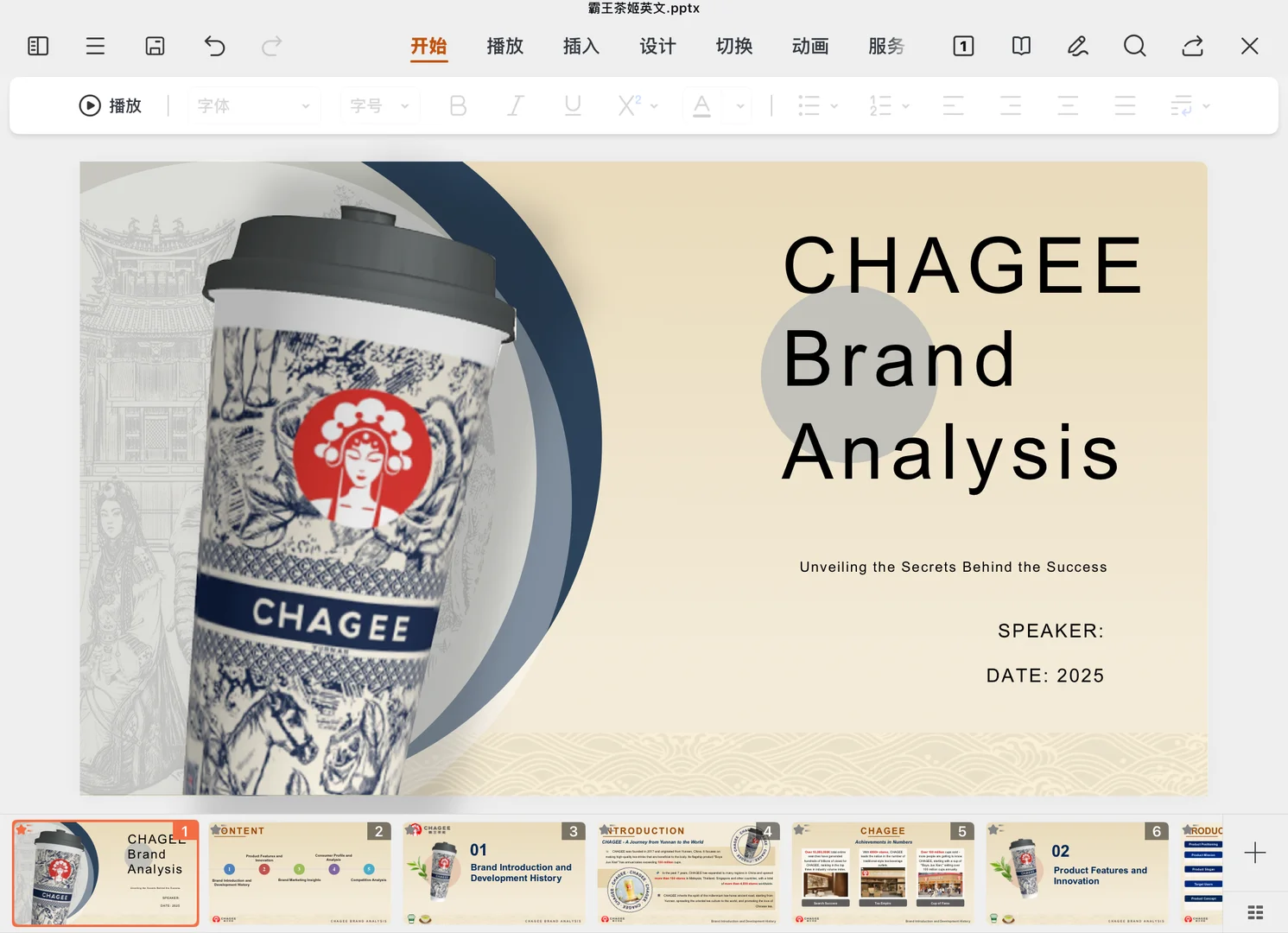
Task: Select slide 4 INTRODUCTION thumbnail
Action: 688,873
